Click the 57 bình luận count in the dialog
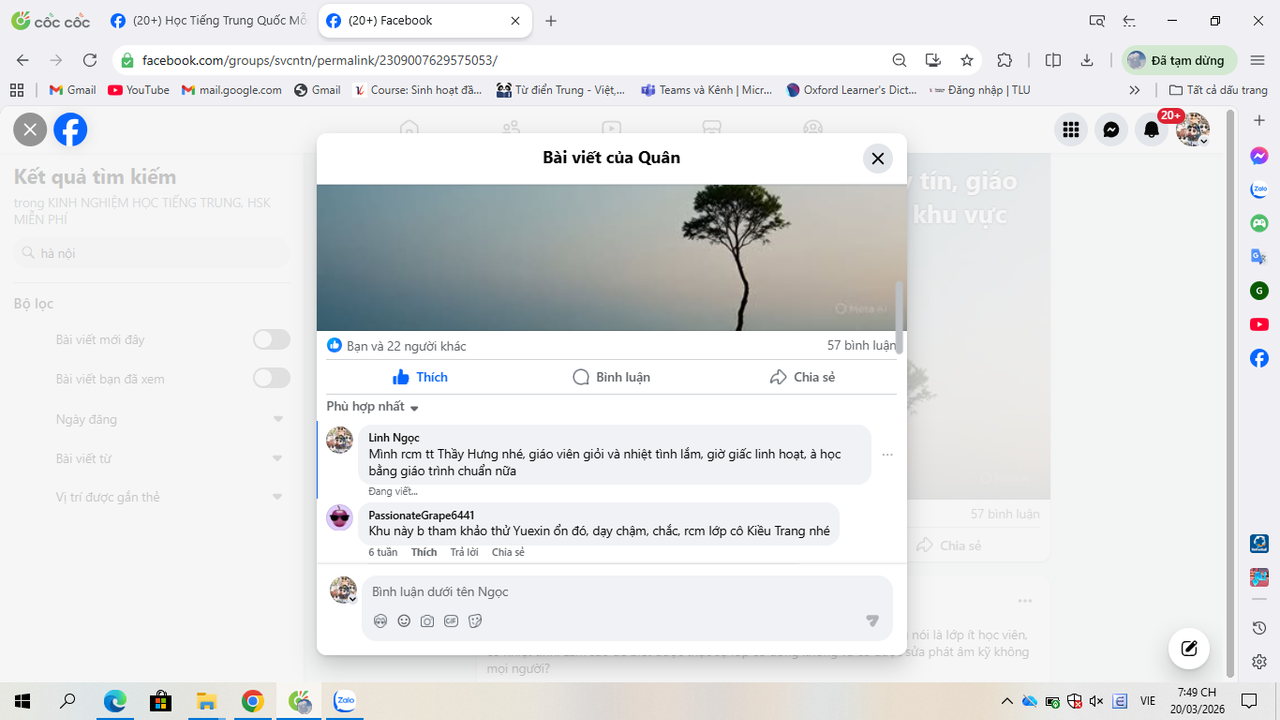This screenshot has width=1280, height=720. click(x=861, y=346)
